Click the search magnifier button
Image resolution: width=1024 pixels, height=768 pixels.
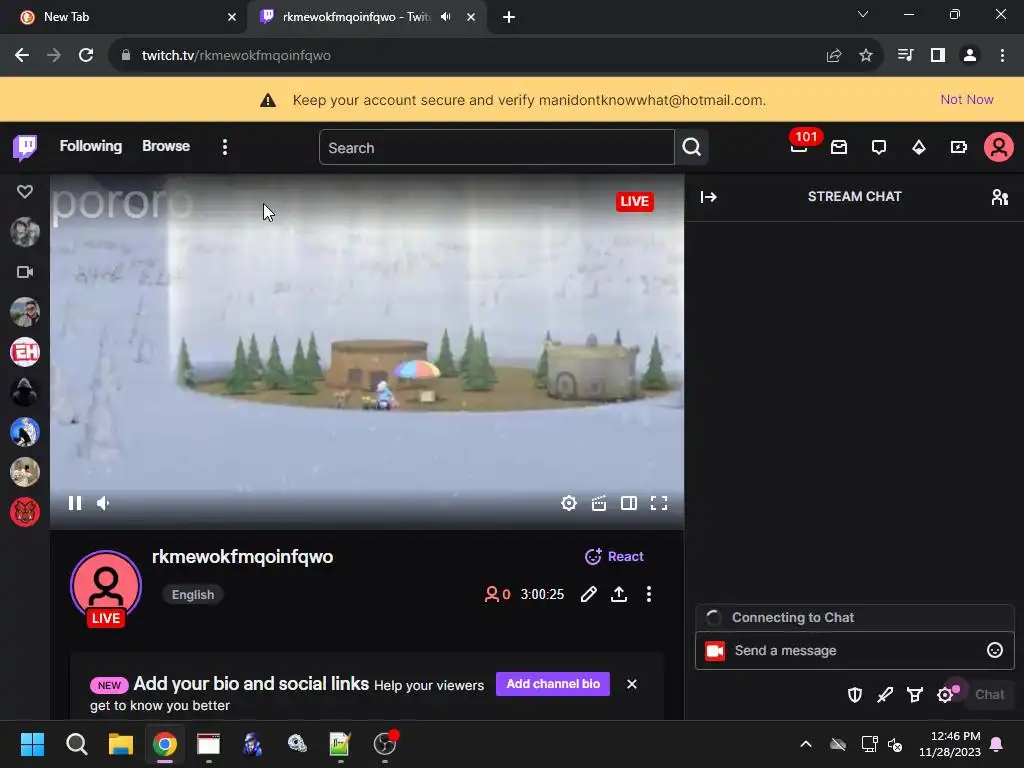point(692,148)
